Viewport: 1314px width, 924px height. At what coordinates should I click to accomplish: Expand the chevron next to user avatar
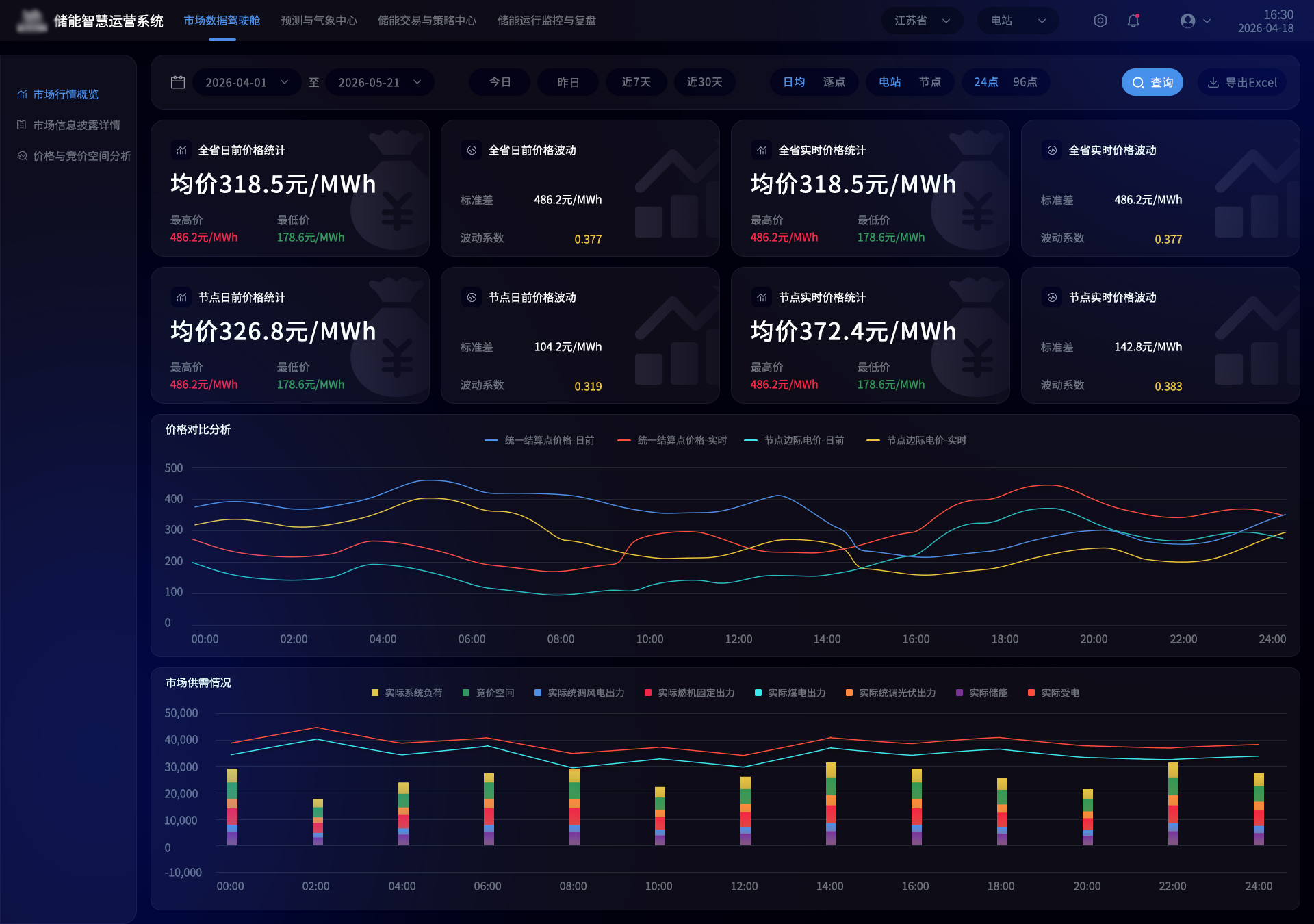pos(1207,21)
